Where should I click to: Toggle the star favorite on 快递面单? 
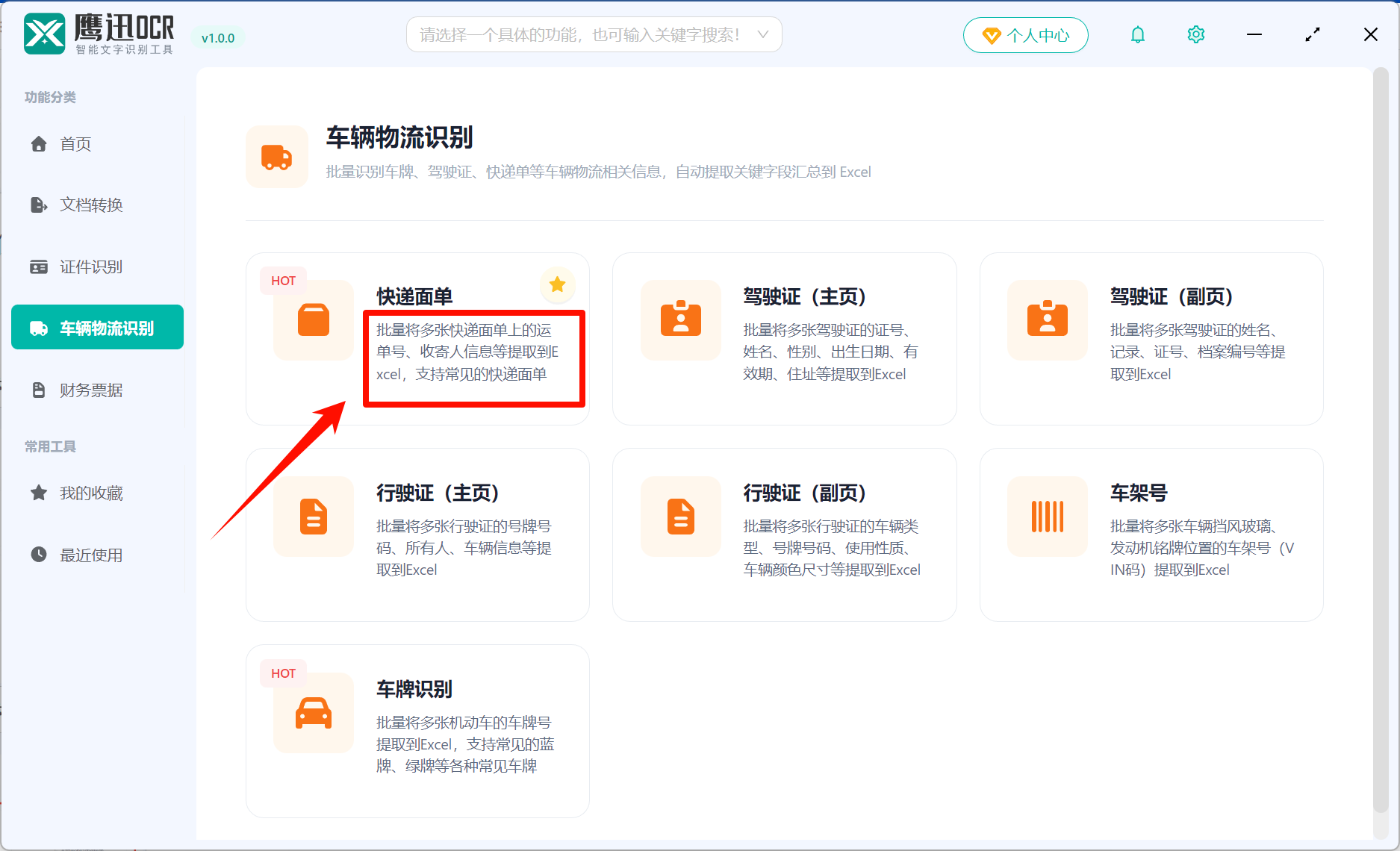point(556,284)
